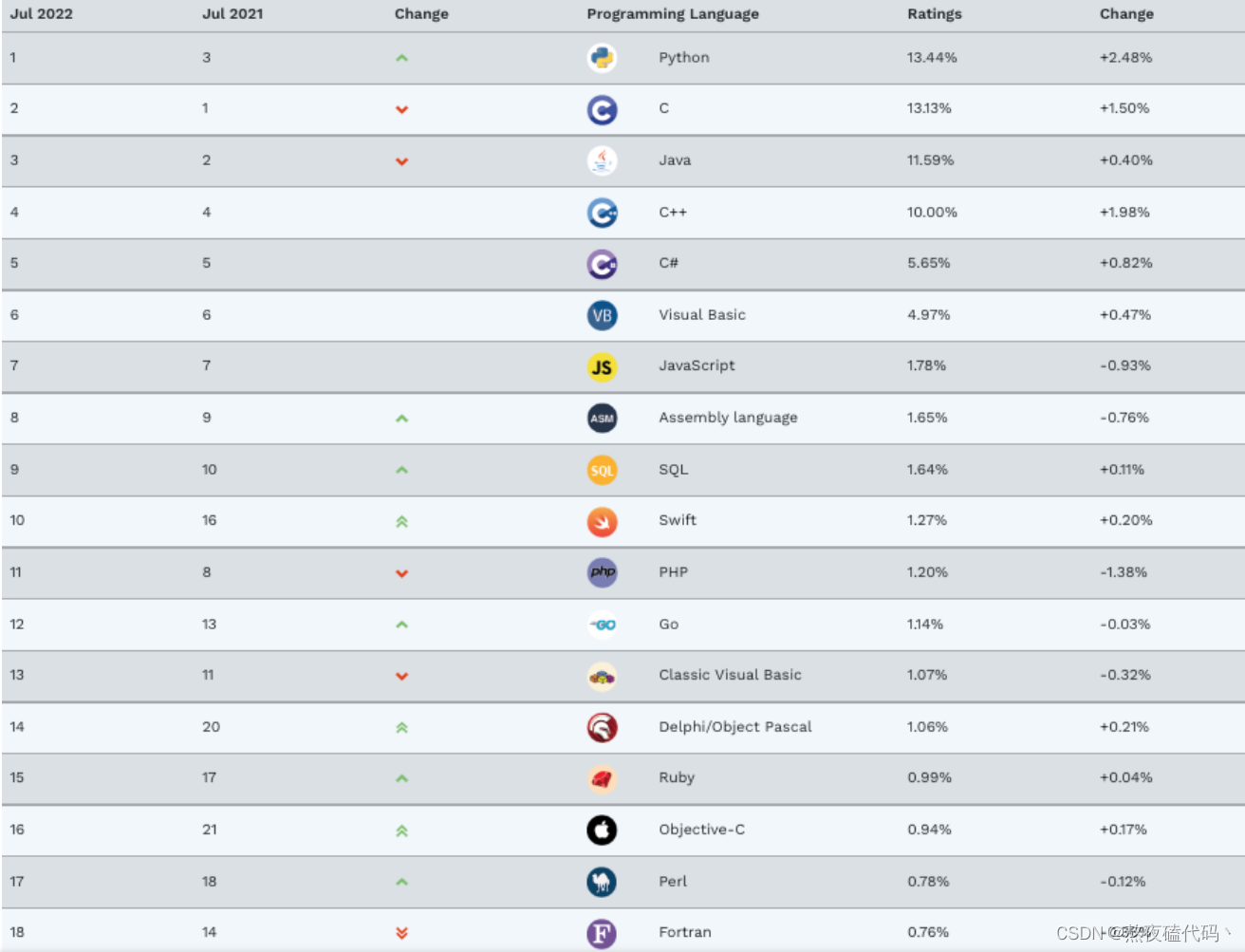Click the Go gopher logo icon

(602, 625)
